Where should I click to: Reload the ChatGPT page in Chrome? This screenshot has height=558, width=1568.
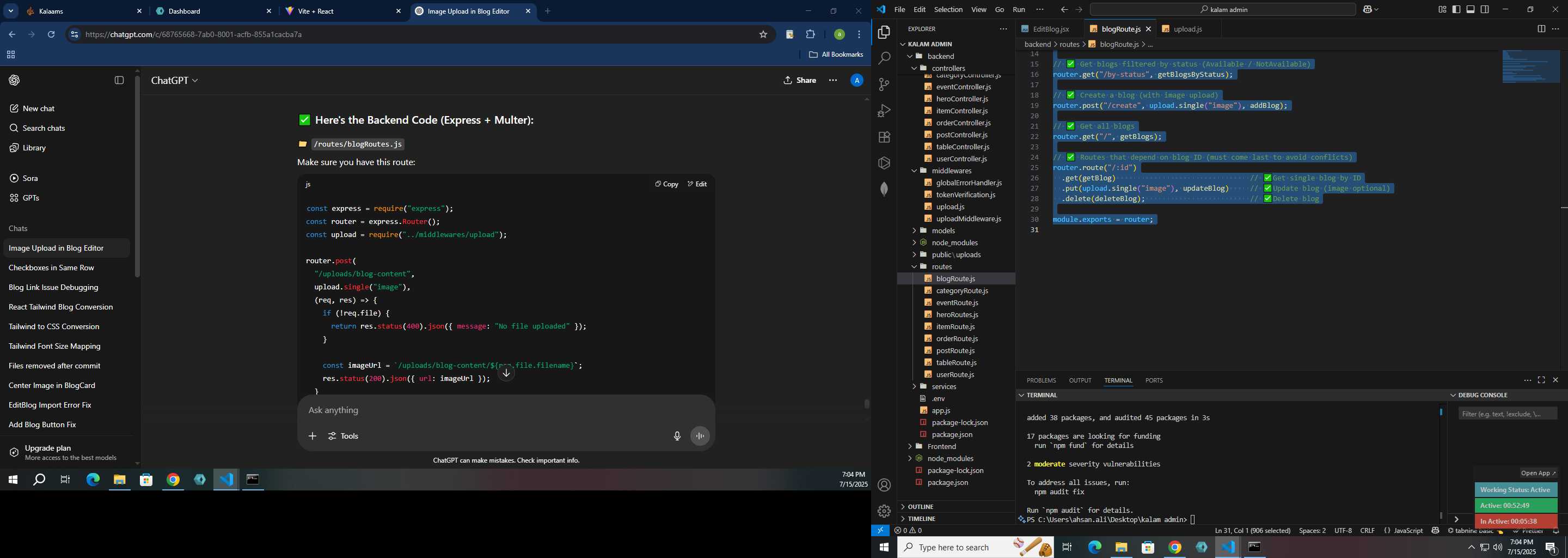pyautogui.click(x=51, y=35)
